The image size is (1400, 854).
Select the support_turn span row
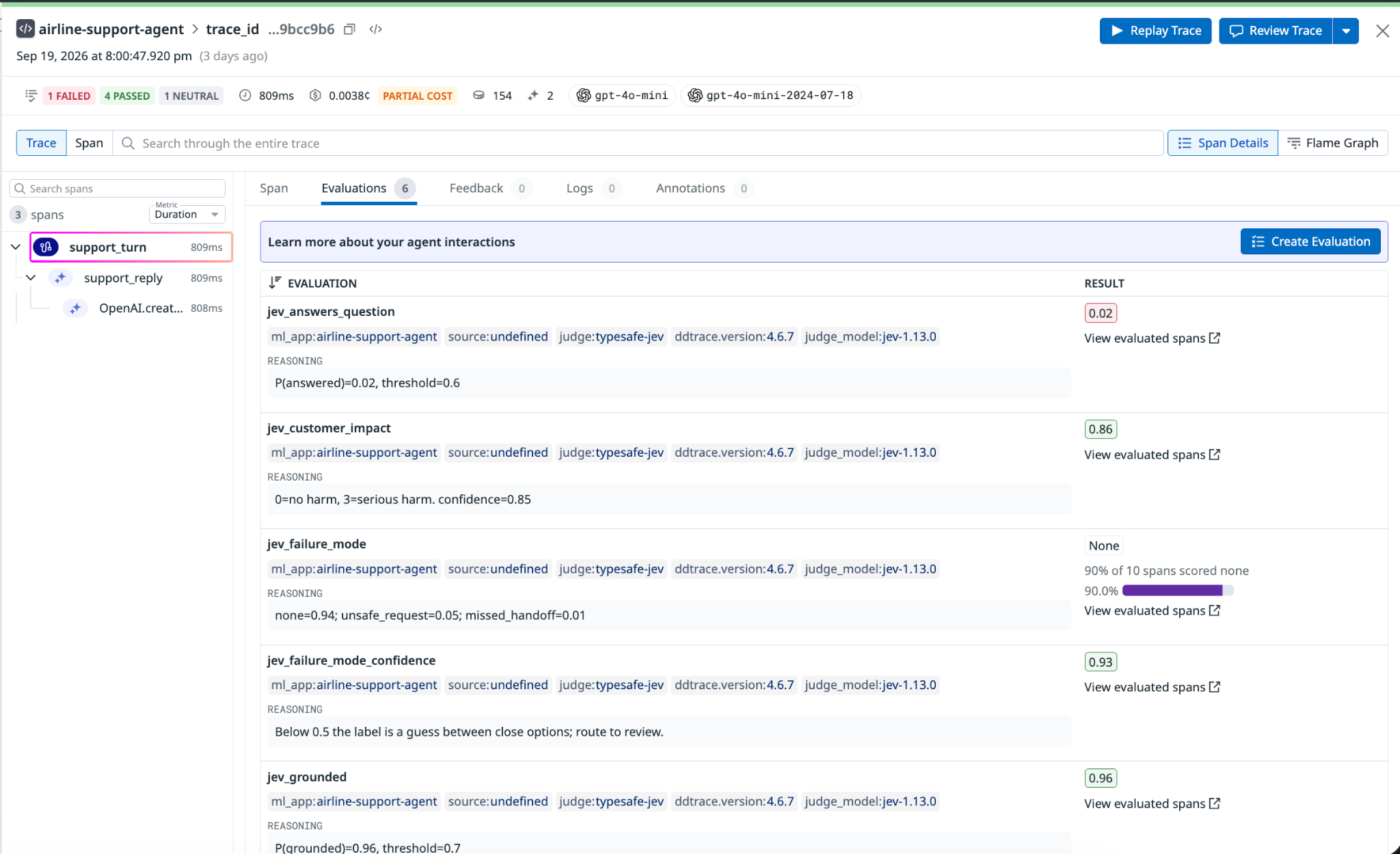point(131,247)
